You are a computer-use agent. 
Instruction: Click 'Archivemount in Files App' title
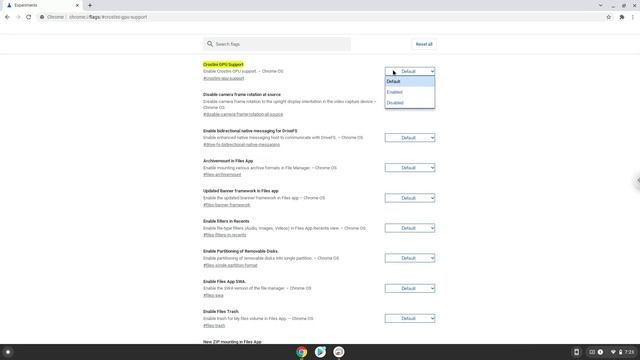coord(228,161)
